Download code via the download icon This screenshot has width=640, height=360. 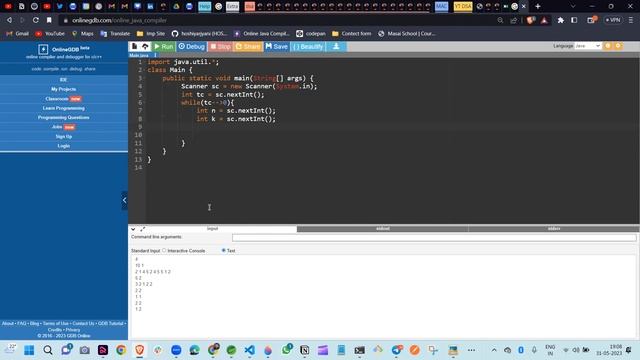pos(336,47)
